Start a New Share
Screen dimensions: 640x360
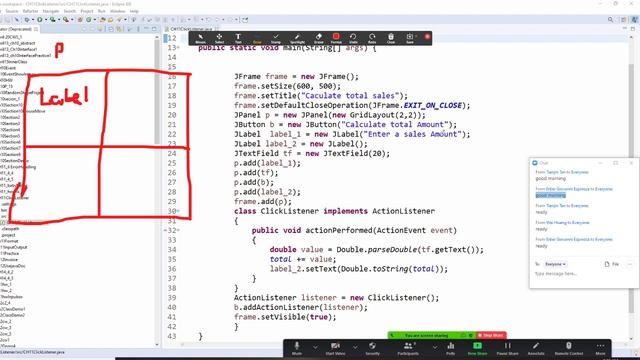coord(477,348)
